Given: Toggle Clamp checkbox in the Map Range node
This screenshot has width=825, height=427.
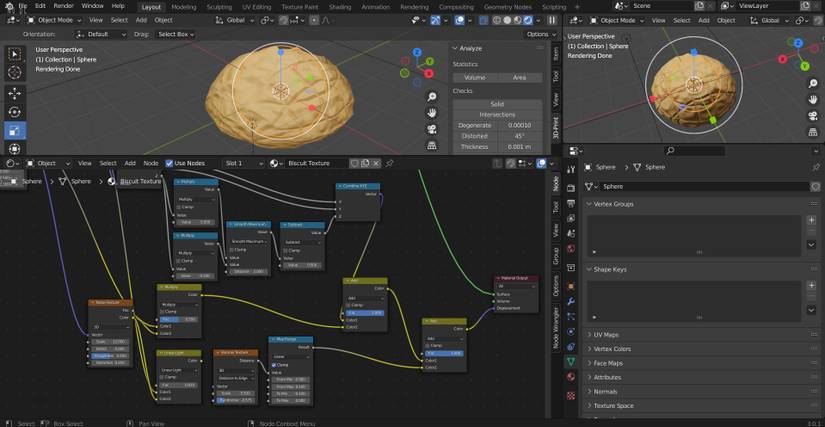Looking at the screenshot, I should click(x=274, y=365).
